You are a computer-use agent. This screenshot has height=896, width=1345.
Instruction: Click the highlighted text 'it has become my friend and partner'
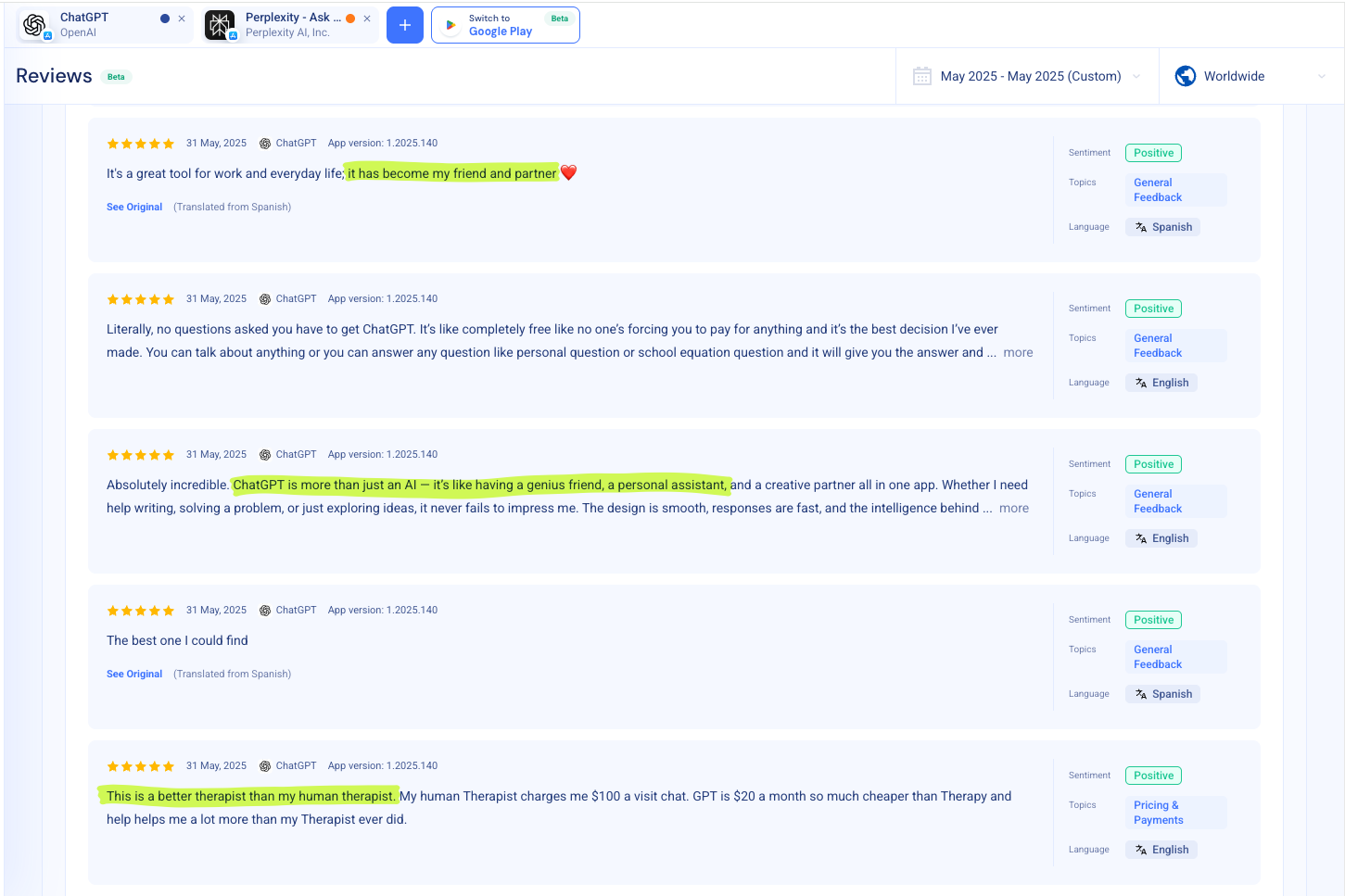(451, 173)
